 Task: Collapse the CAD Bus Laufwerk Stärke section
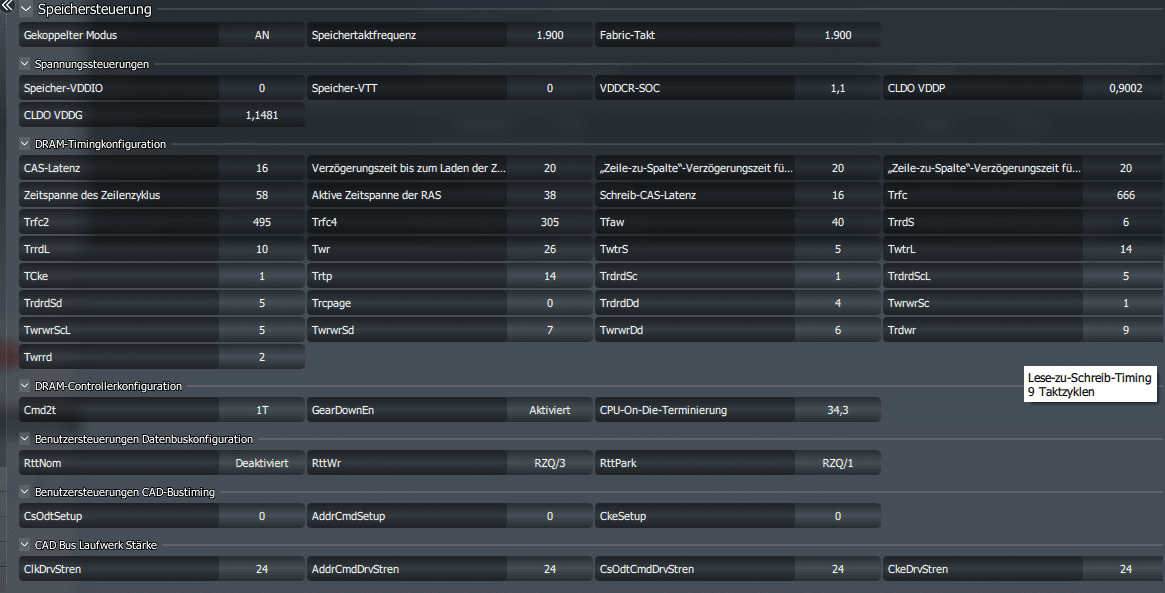pos(26,545)
